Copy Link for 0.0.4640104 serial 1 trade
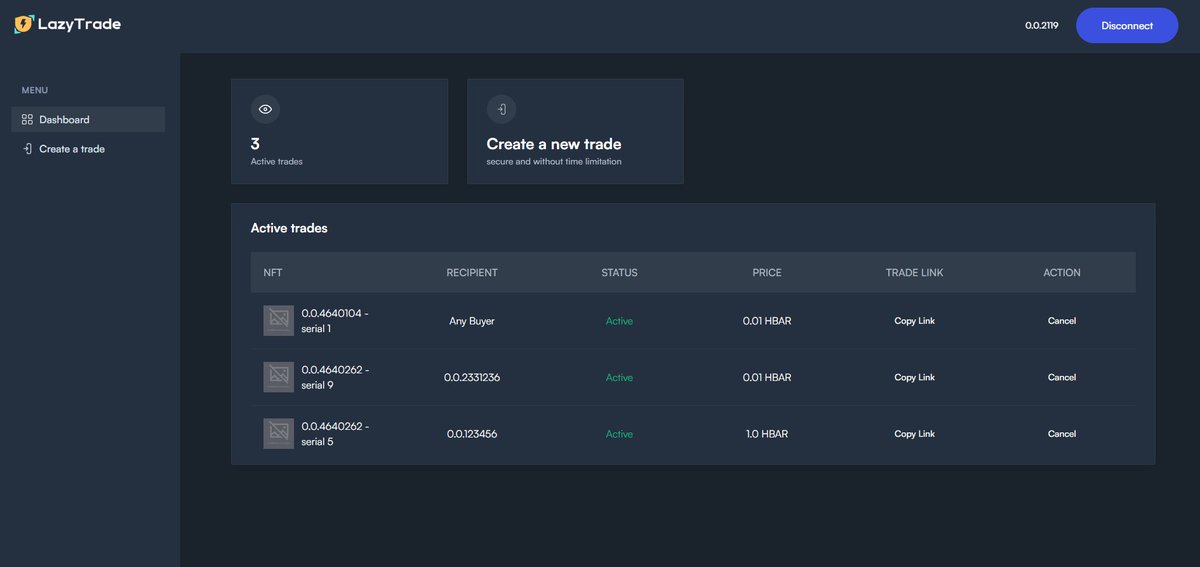The height and width of the screenshot is (567, 1200). 914,321
